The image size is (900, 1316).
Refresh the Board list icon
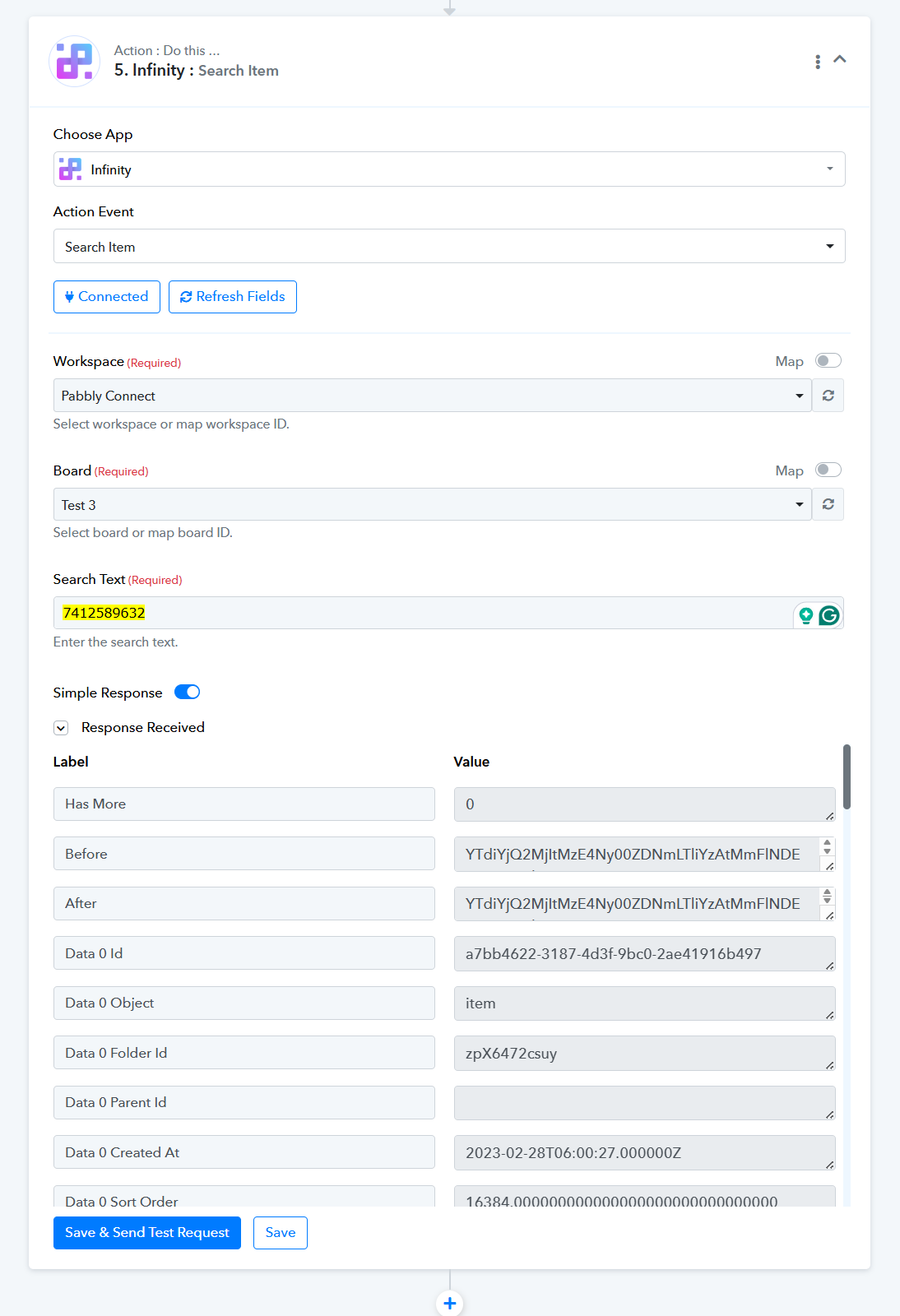click(828, 504)
